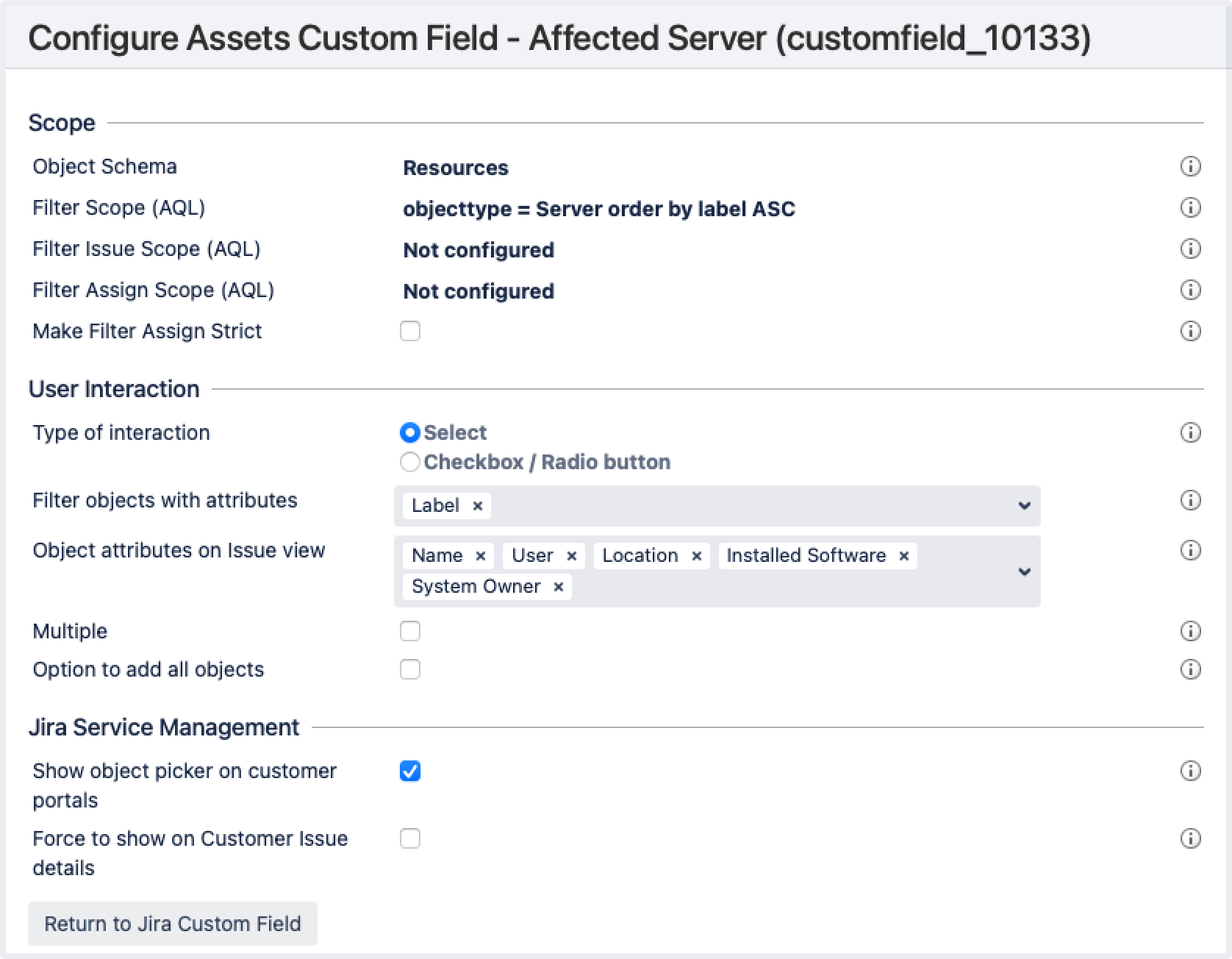Viewport: 1232px width, 959px height.
Task: Expand Object attributes on Issue view dropdown
Action: [x=1024, y=572]
